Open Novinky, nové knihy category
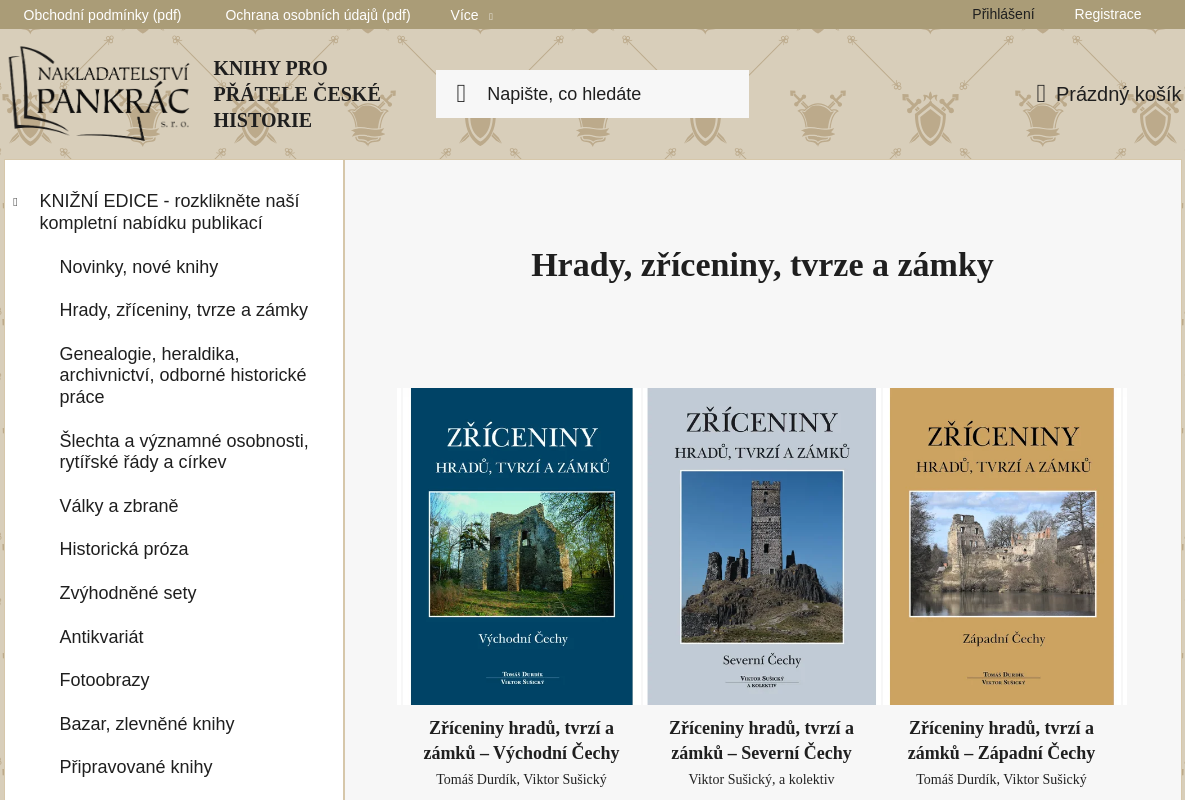Screen dimensions: 1200x800 [x=139, y=267]
